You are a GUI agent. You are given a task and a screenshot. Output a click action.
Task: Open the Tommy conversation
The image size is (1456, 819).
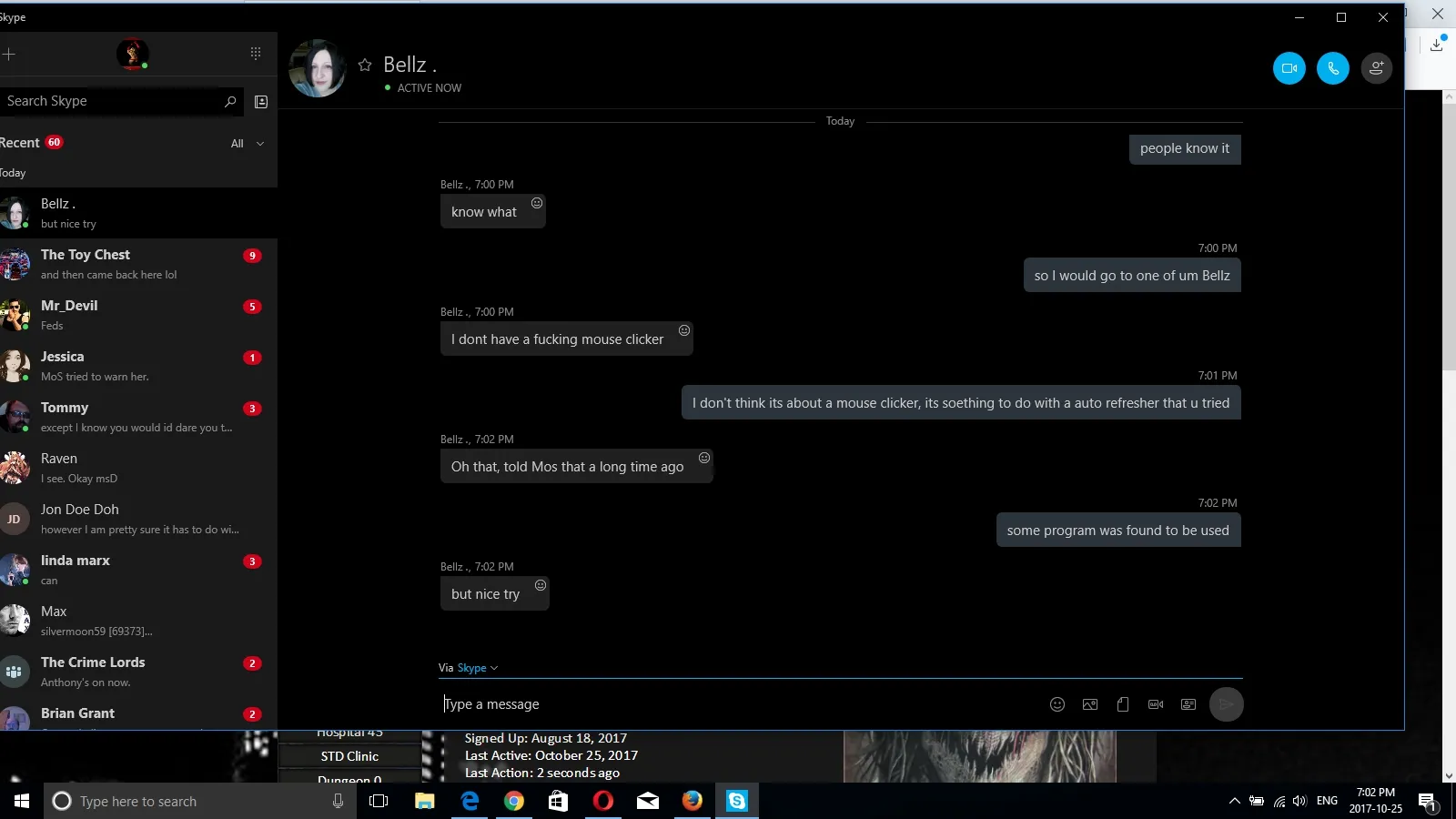138,417
